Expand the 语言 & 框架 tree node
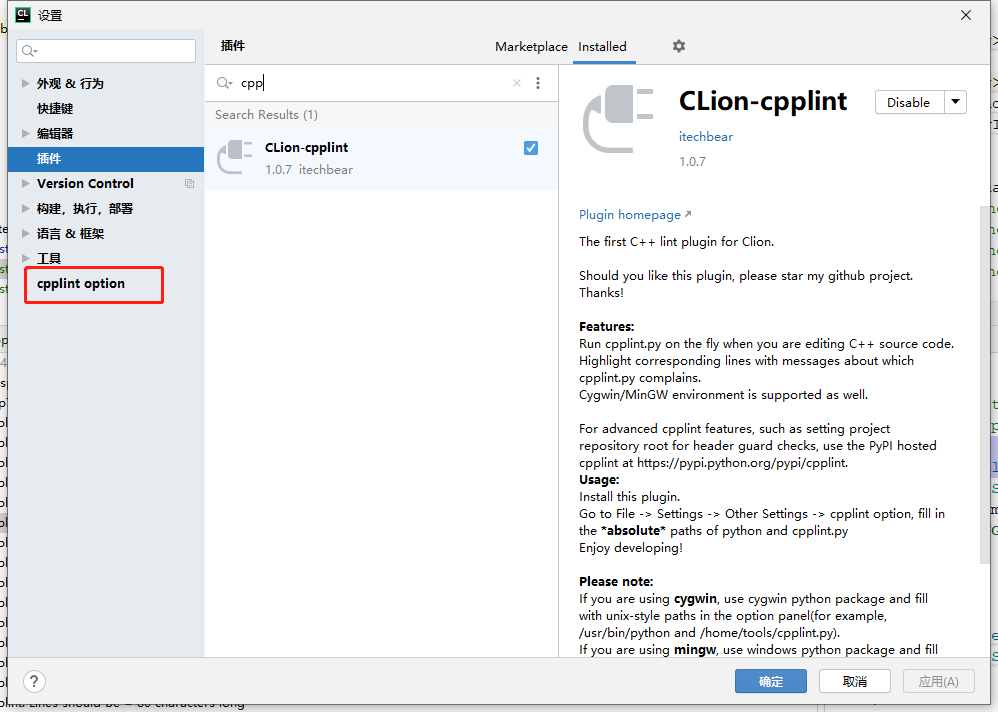This screenshot has width=998, height=712. click(25, 234)
